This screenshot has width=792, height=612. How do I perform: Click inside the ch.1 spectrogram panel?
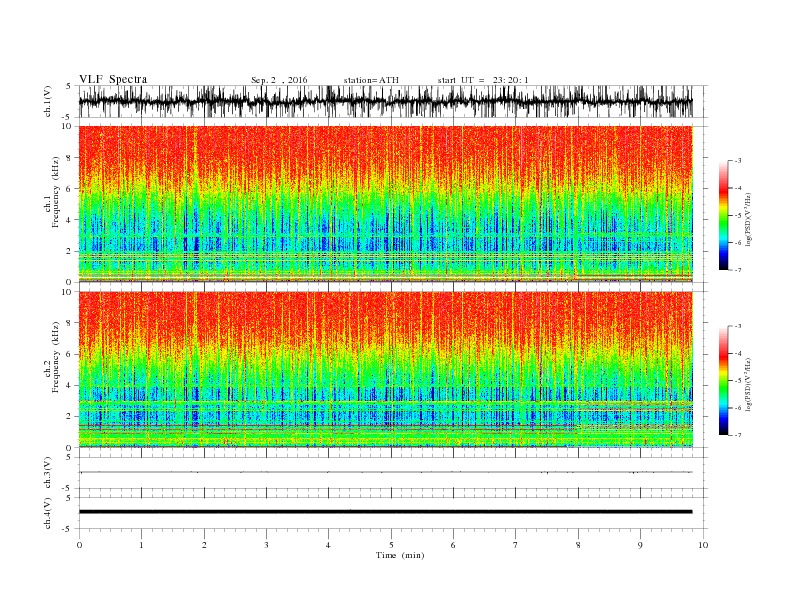pyautogui.click(x=385, y=204)
